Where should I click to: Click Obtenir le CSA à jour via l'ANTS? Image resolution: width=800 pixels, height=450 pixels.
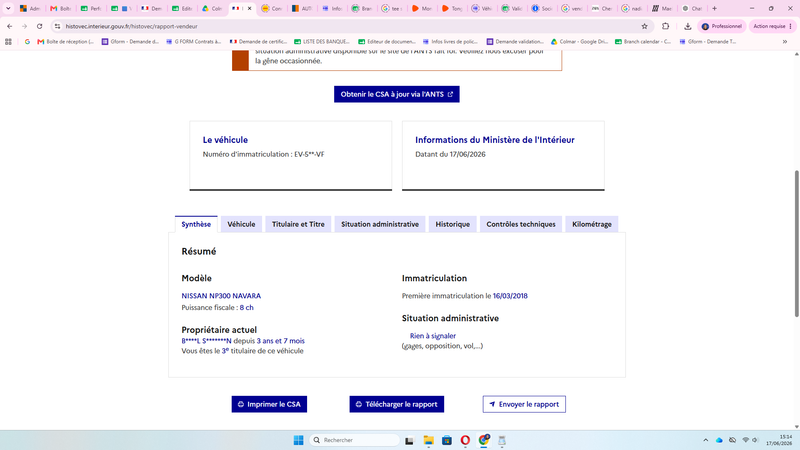397,94
